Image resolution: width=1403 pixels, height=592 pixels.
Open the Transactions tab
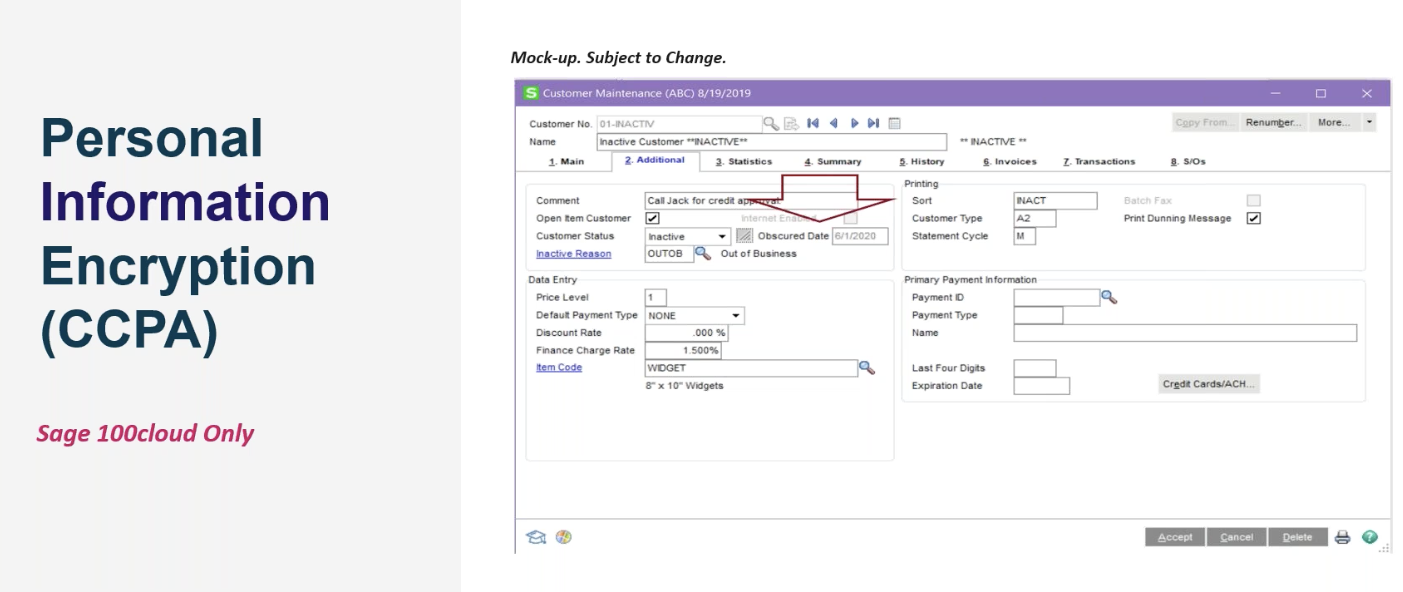click(x=1099, y=161)
